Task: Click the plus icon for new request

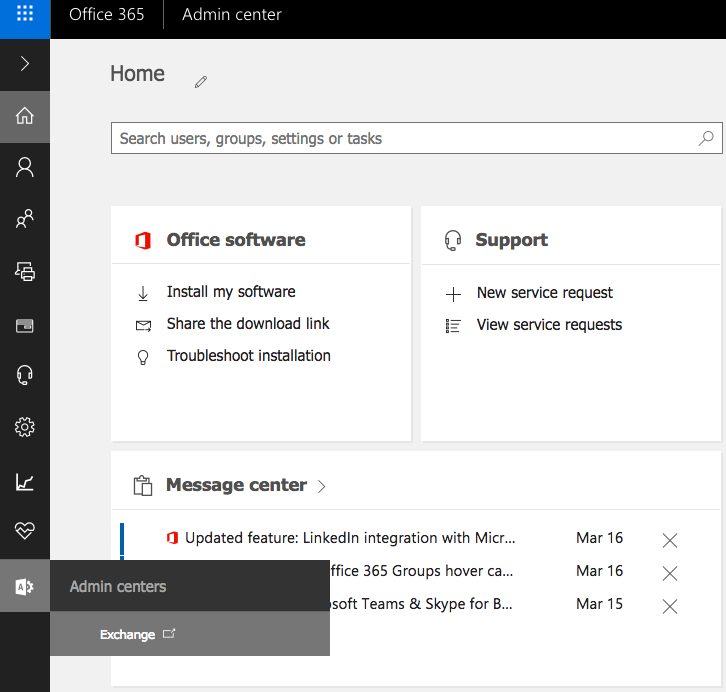Action: tap(453, 294)
